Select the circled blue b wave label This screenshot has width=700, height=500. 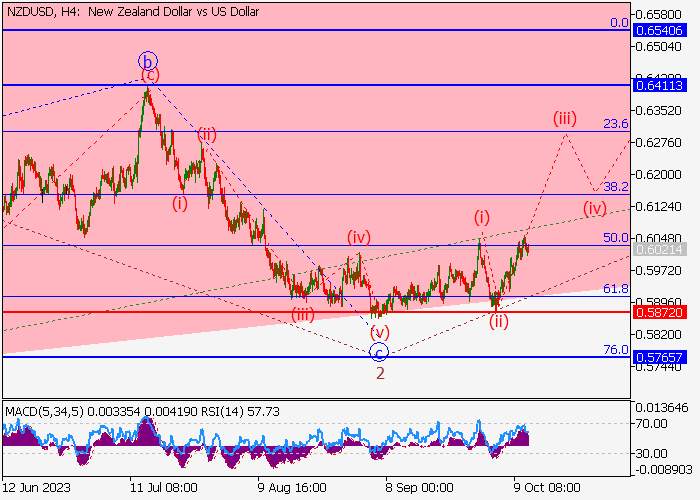(x=148, y=61)
